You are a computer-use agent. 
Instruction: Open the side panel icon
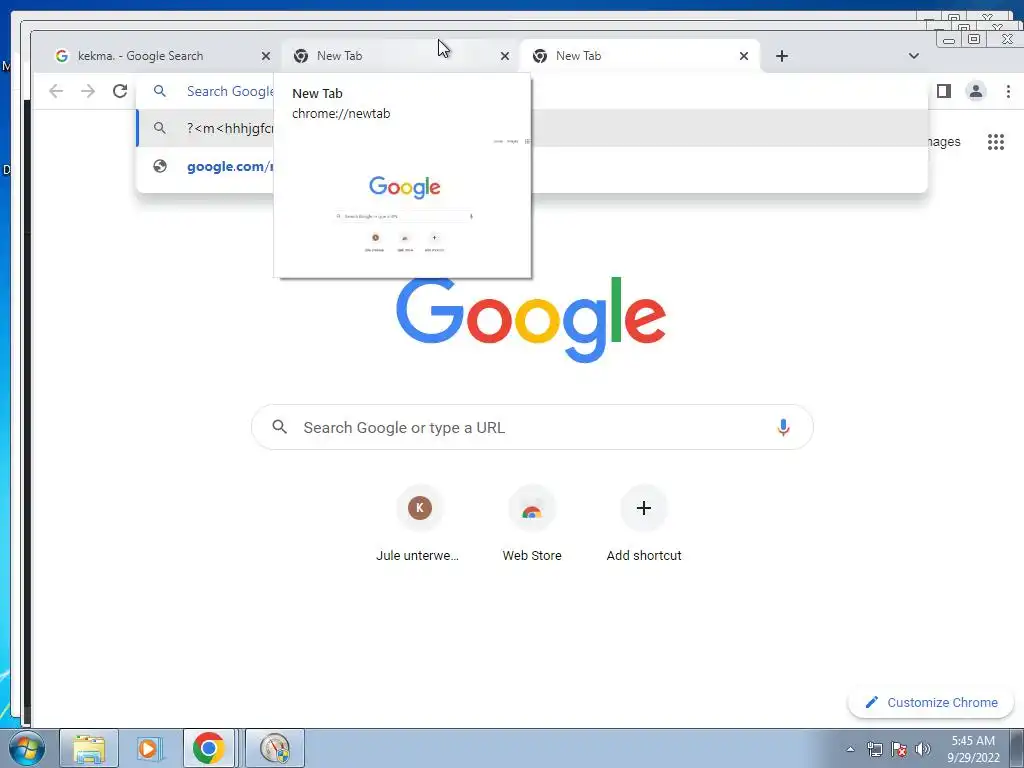pos(944,91)
